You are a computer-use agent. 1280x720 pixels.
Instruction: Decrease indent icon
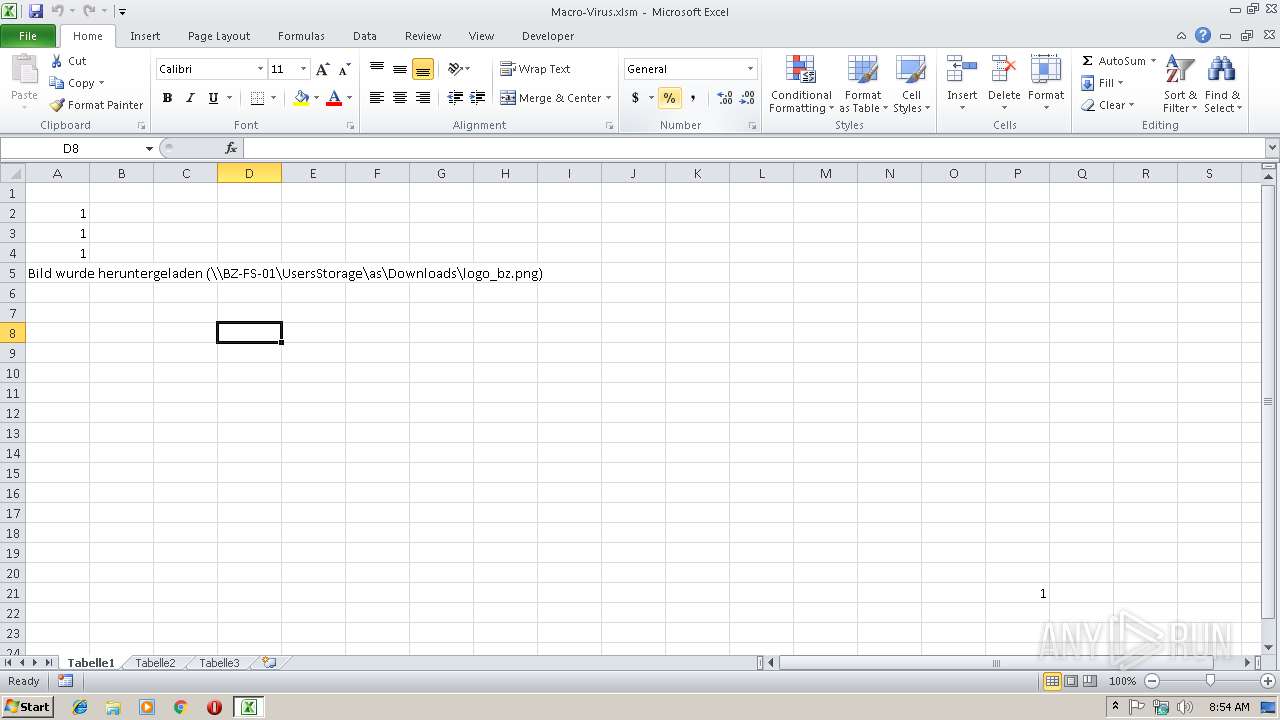tap(456, 98)
